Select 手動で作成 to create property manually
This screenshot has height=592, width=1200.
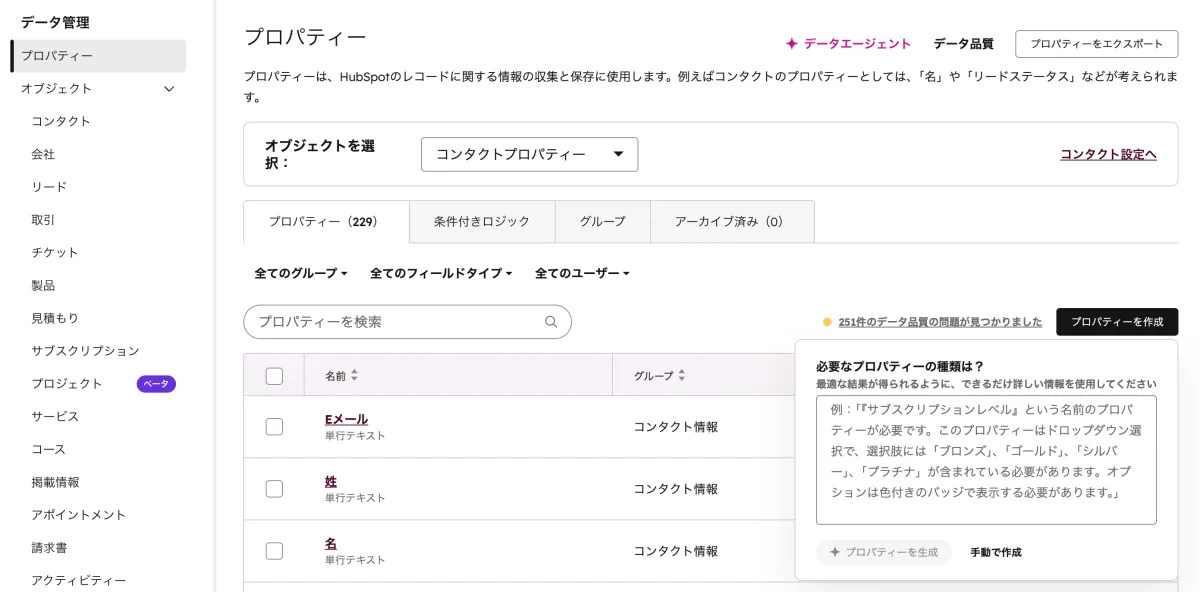tap(994, 551)
